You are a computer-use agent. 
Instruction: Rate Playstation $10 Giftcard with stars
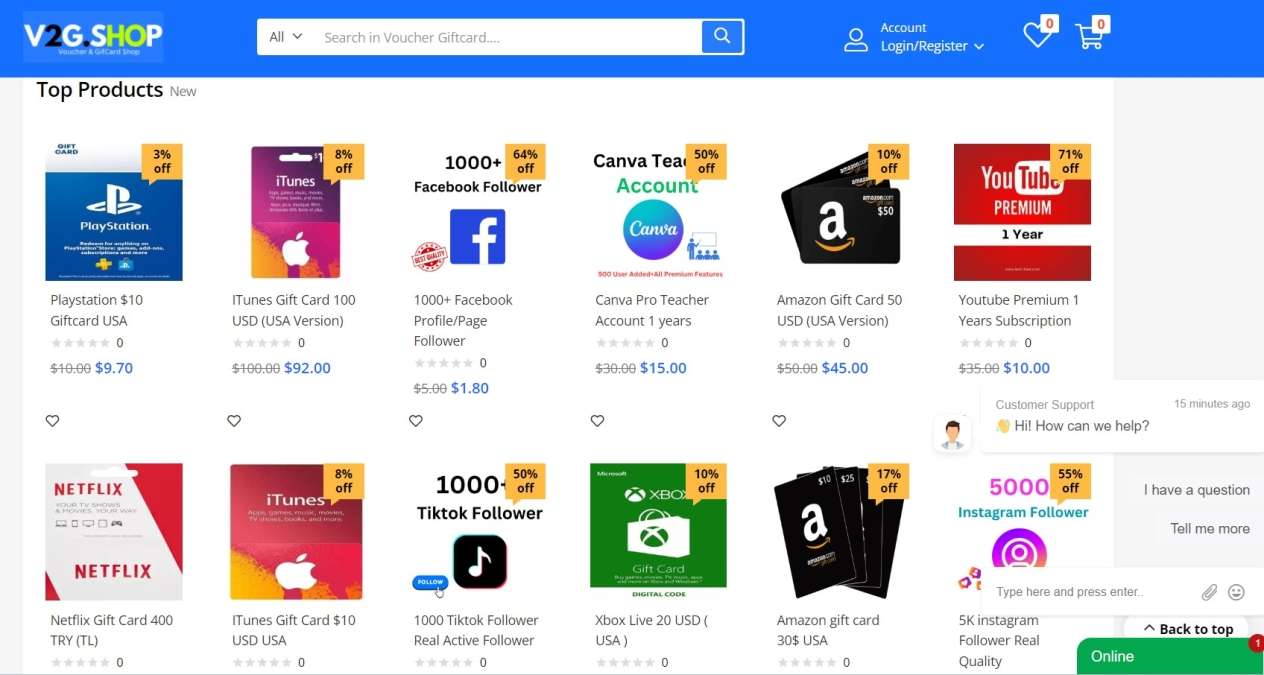pyautogui.click(x=80, y=343)
